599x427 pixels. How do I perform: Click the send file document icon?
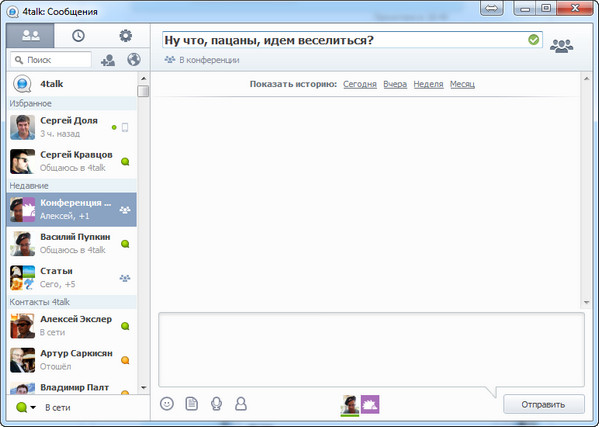click(191, 403)
